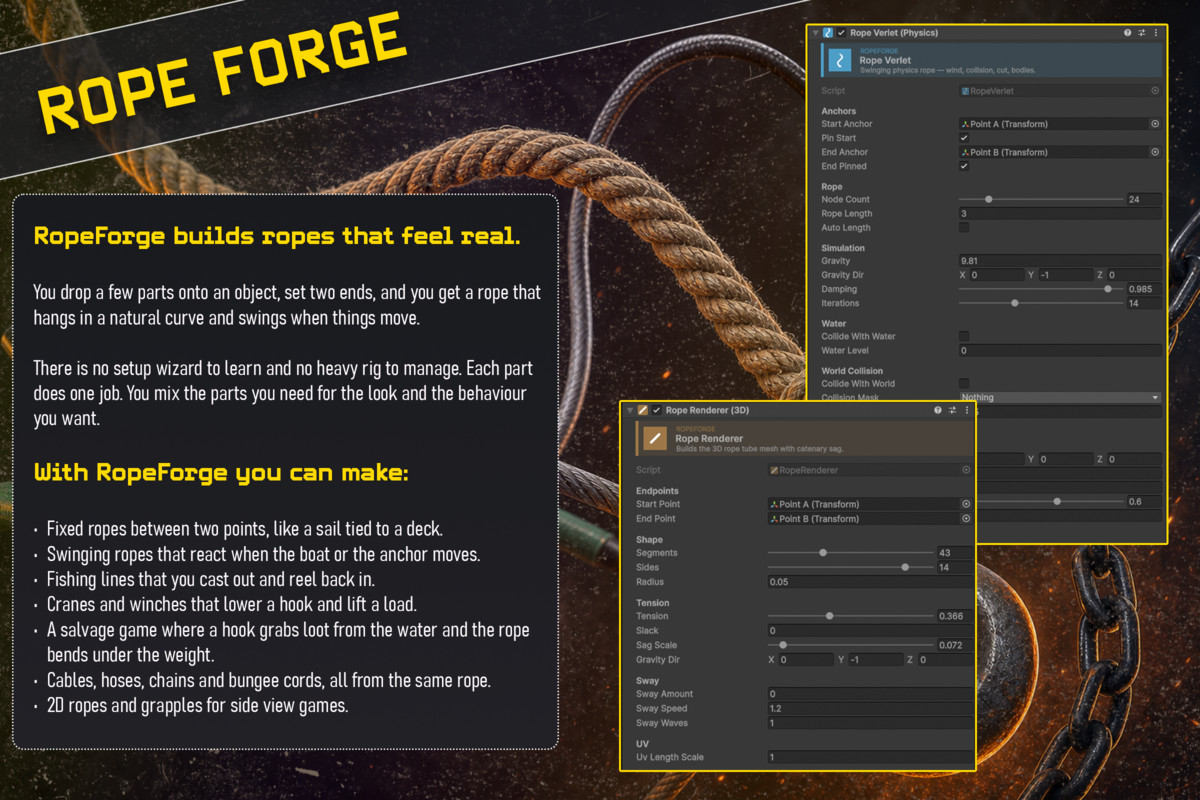Click the Sway Speed field showing 1.2
The height and width of the screenshot is (800, 1200).
coord(870,708)
